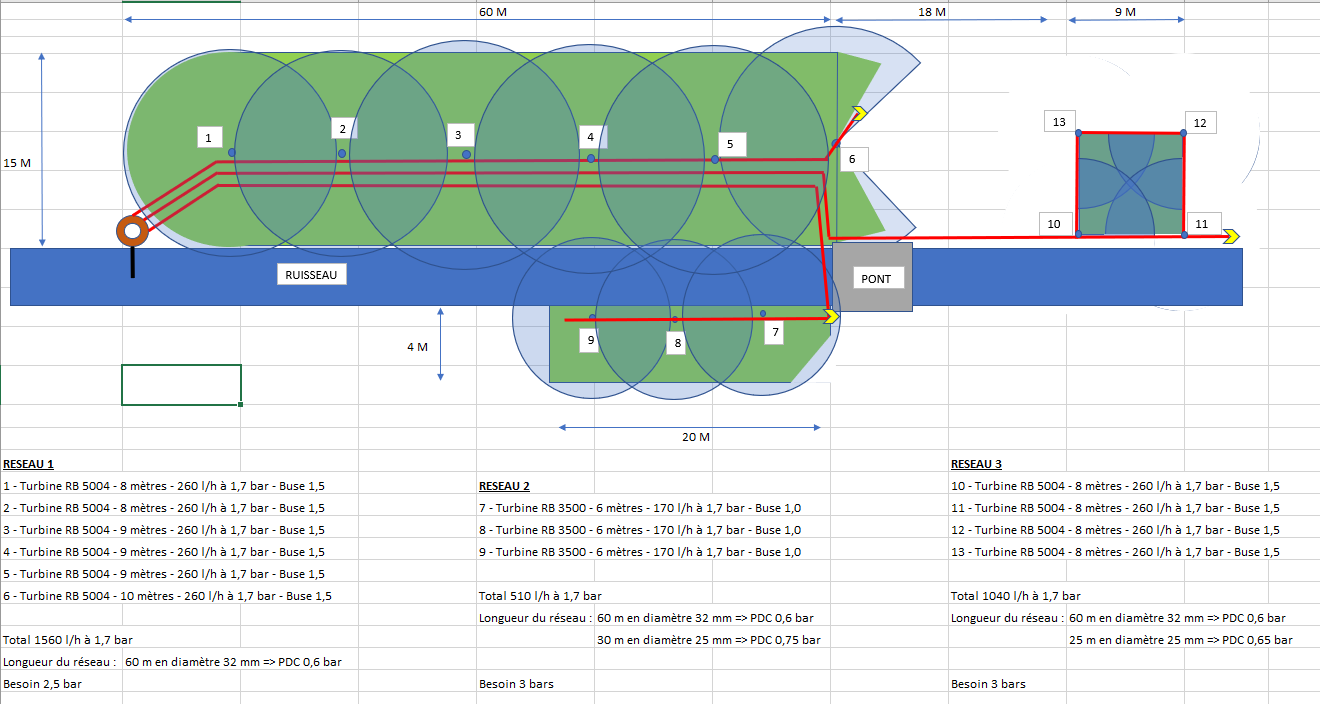Click the 15 M vertical dimension label
This screenshot has height=704, width=1320.
(17, 163)
